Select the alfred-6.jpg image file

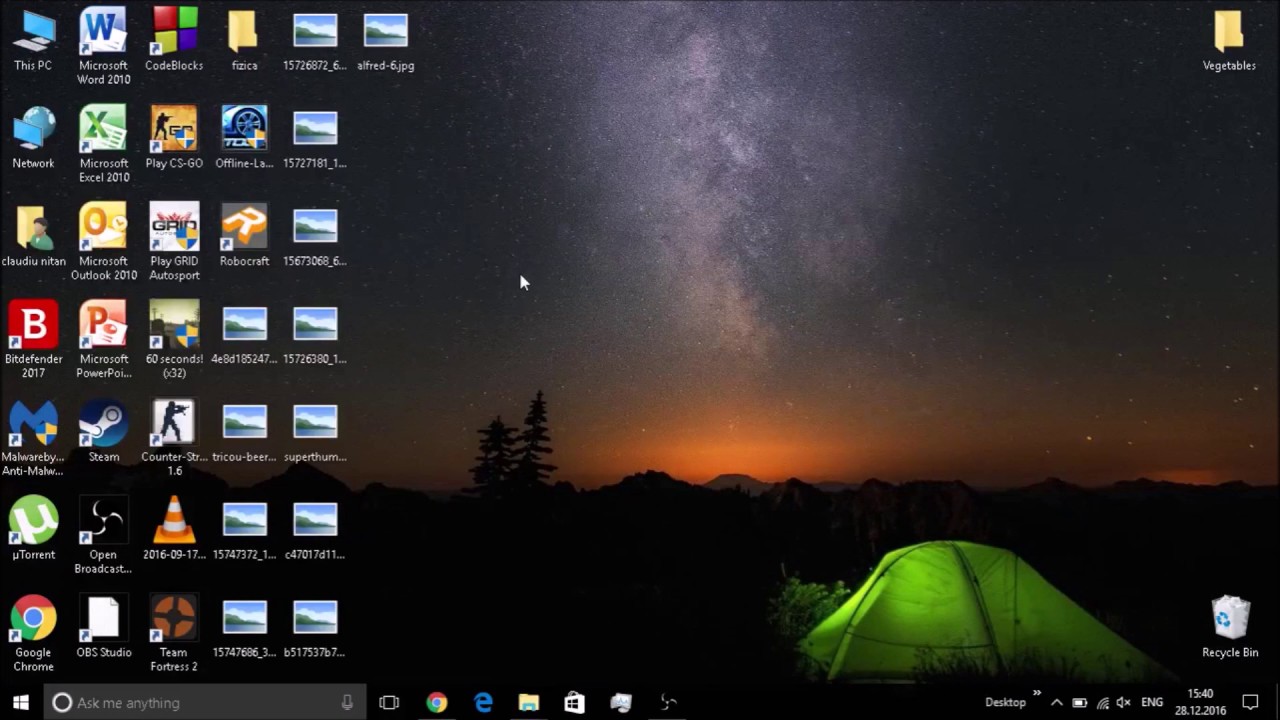point(386,40)
